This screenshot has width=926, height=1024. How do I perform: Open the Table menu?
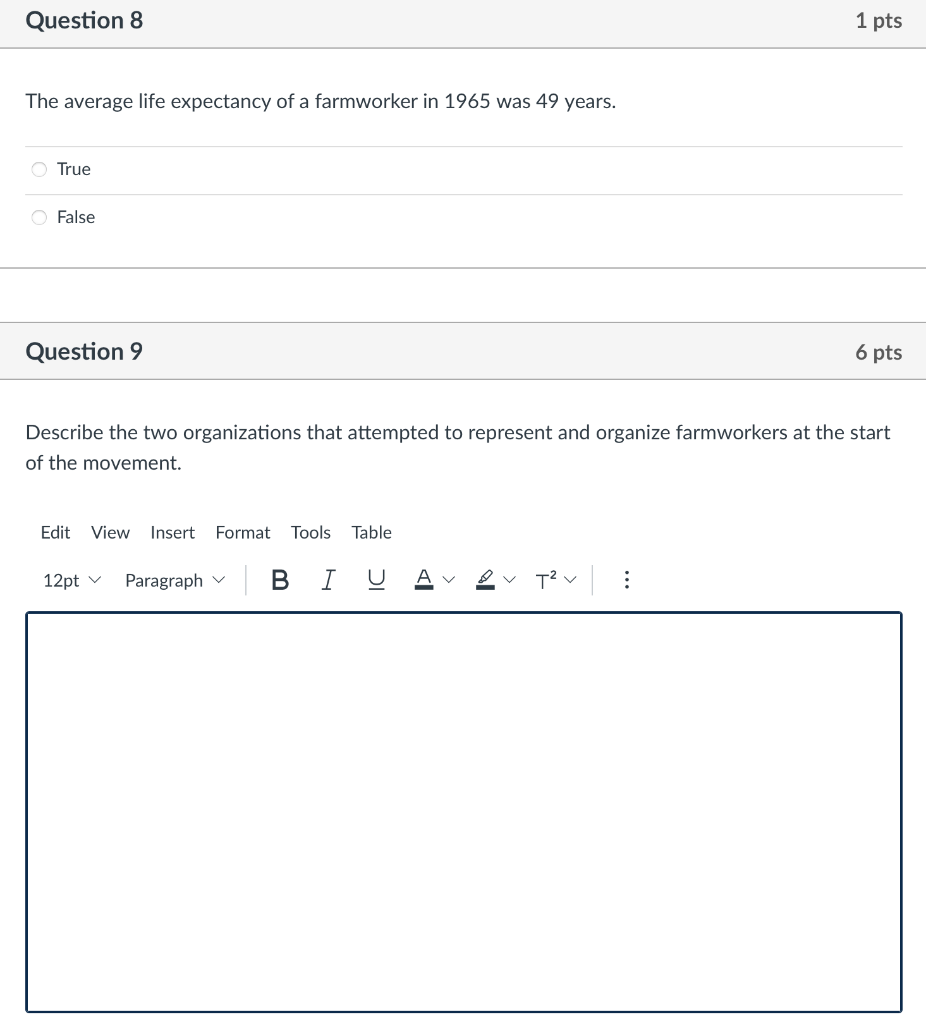coord(371,532)
